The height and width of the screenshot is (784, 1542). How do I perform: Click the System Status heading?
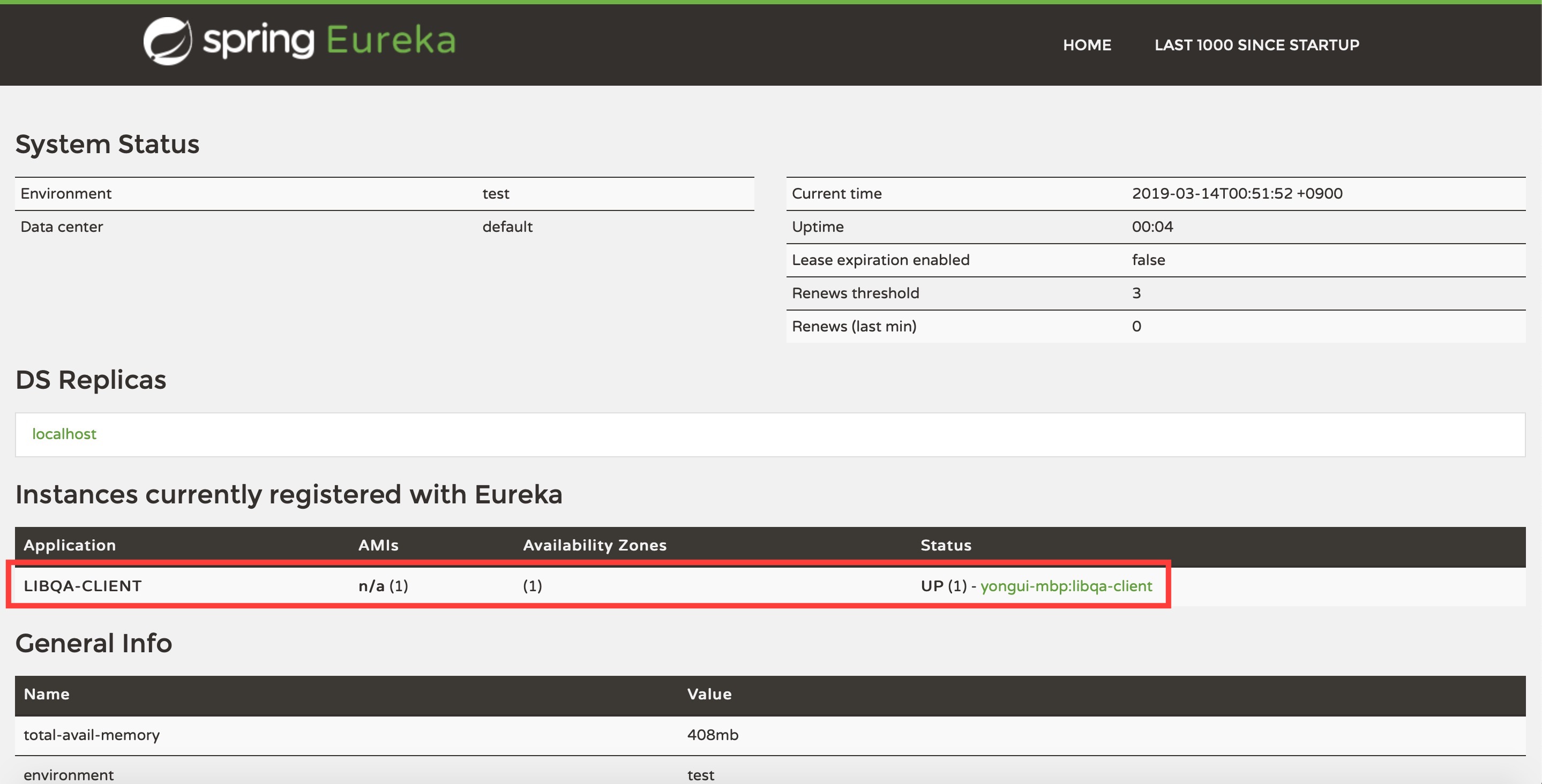pyautogui.click(x=107, y=144)
